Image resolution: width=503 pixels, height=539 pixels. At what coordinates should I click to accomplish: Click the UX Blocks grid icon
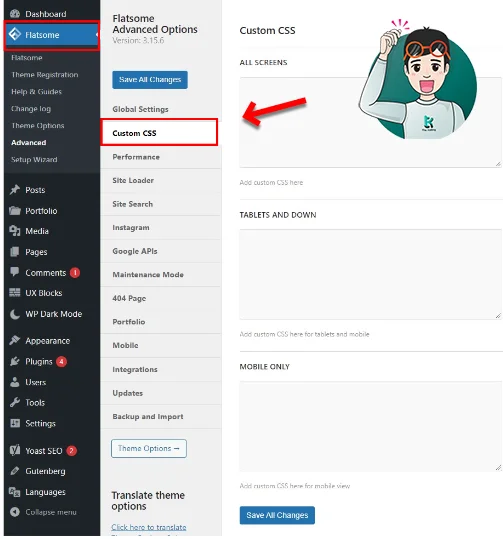coord(15,293)
